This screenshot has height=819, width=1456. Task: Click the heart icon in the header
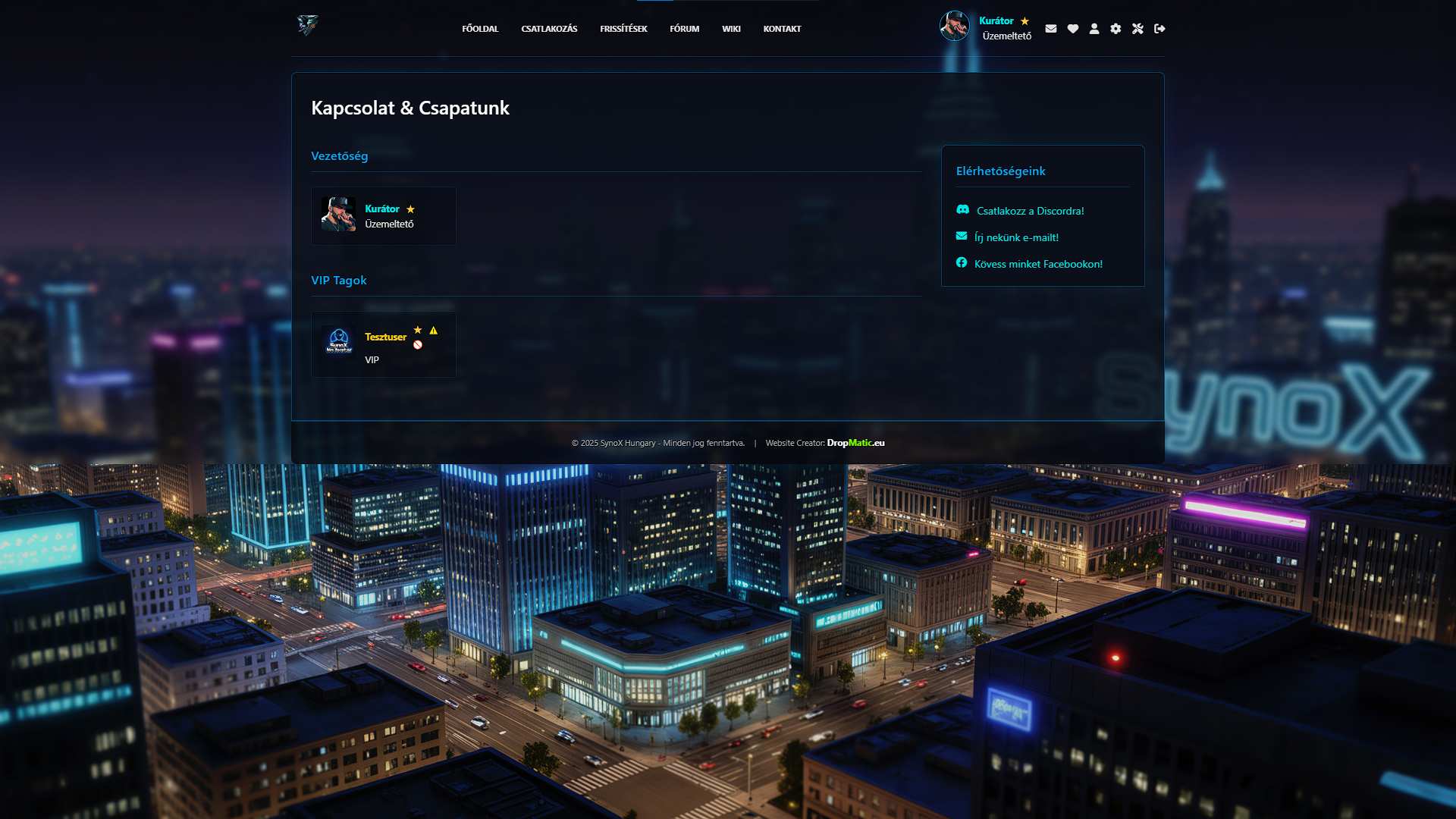[x=1072, y=29]
